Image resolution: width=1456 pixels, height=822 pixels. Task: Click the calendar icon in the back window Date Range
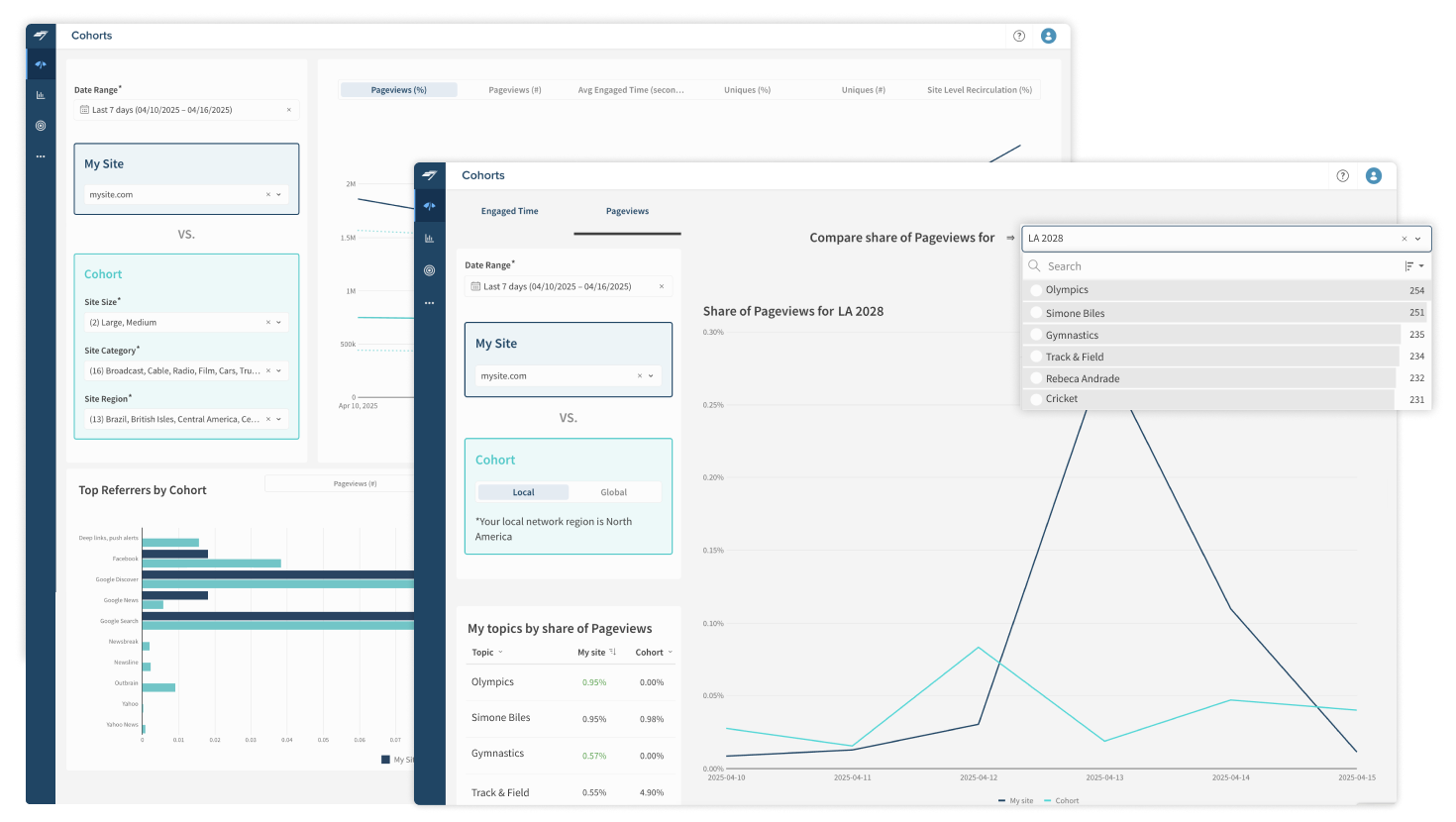[84, 110]
